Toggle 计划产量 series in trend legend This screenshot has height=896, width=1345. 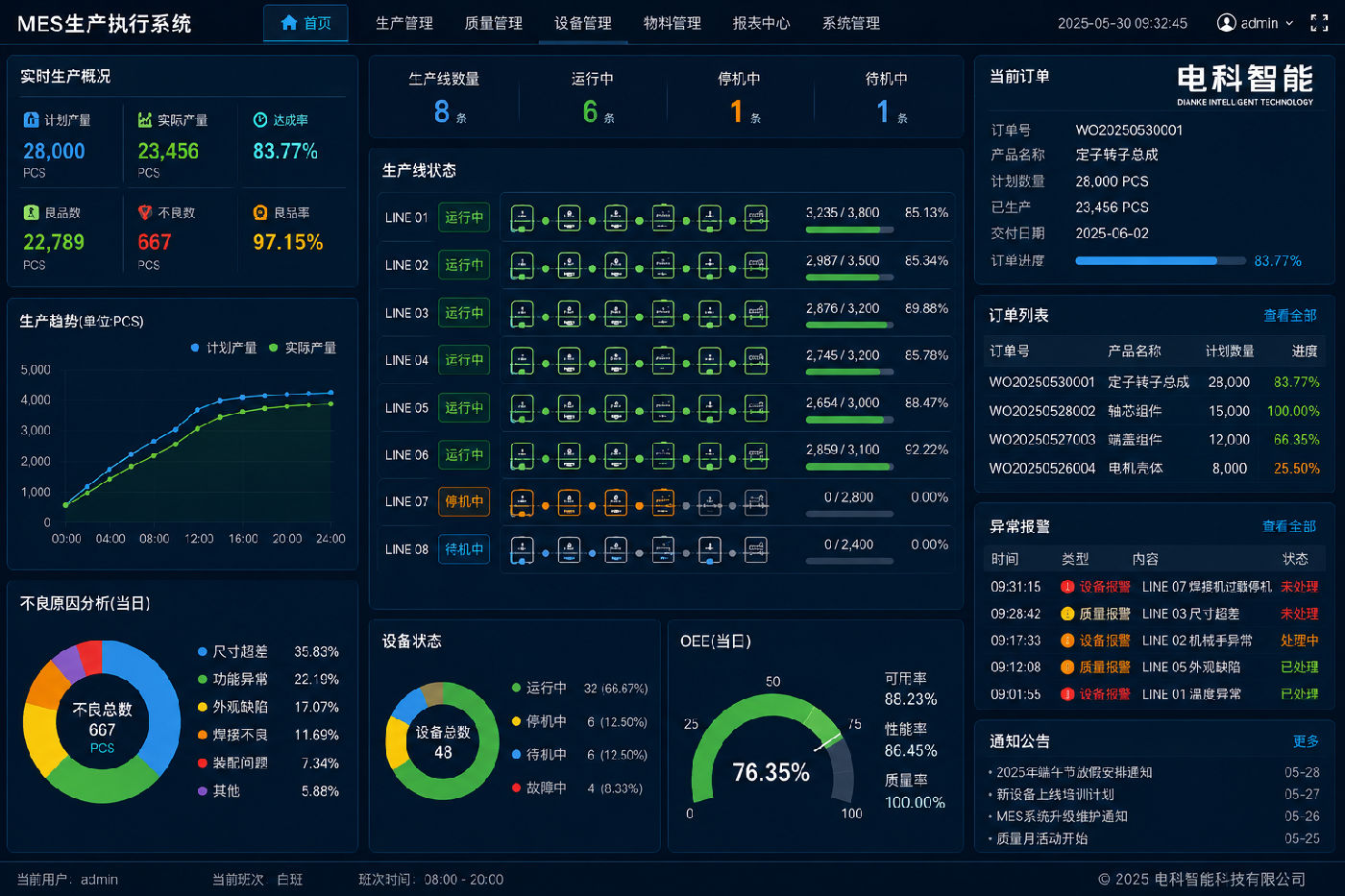[x=224, y=348]
